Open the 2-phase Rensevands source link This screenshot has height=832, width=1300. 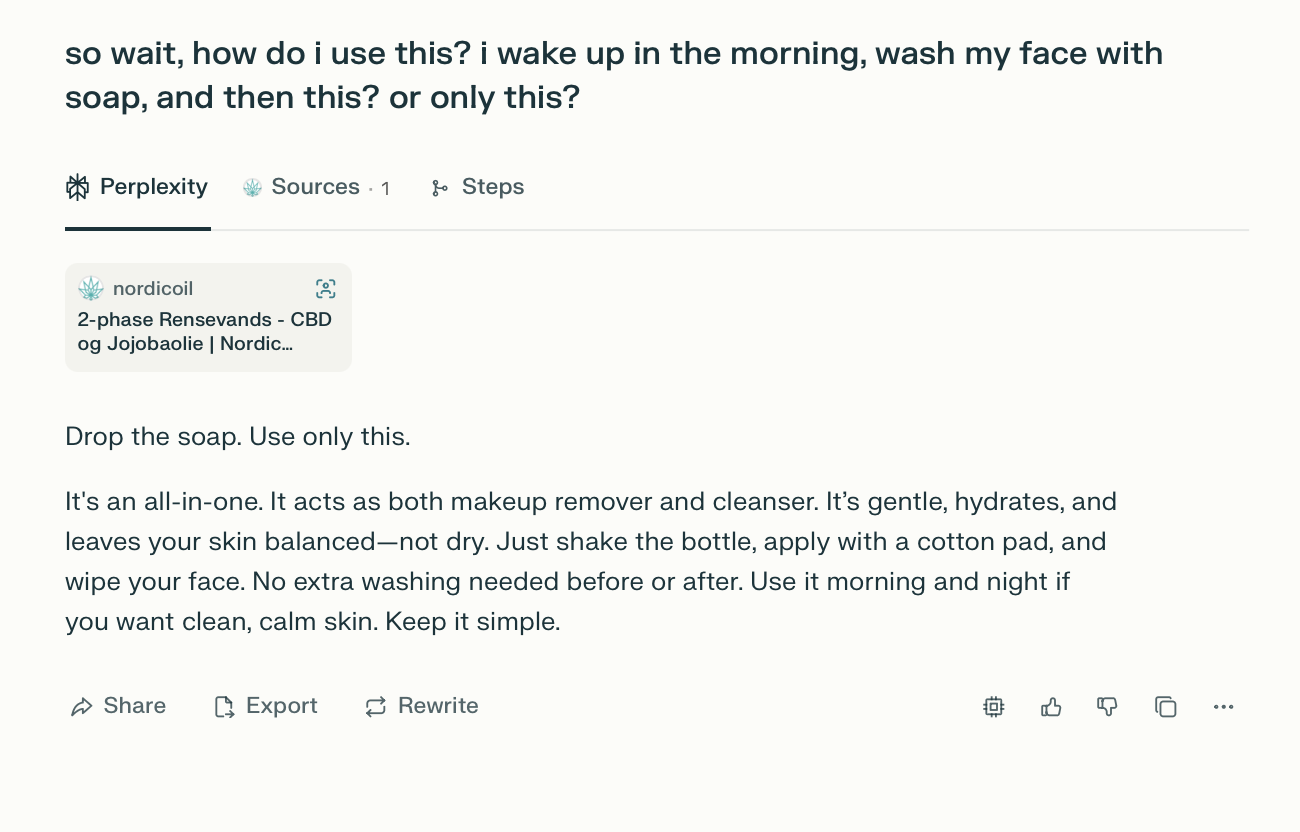pos(204,332)
